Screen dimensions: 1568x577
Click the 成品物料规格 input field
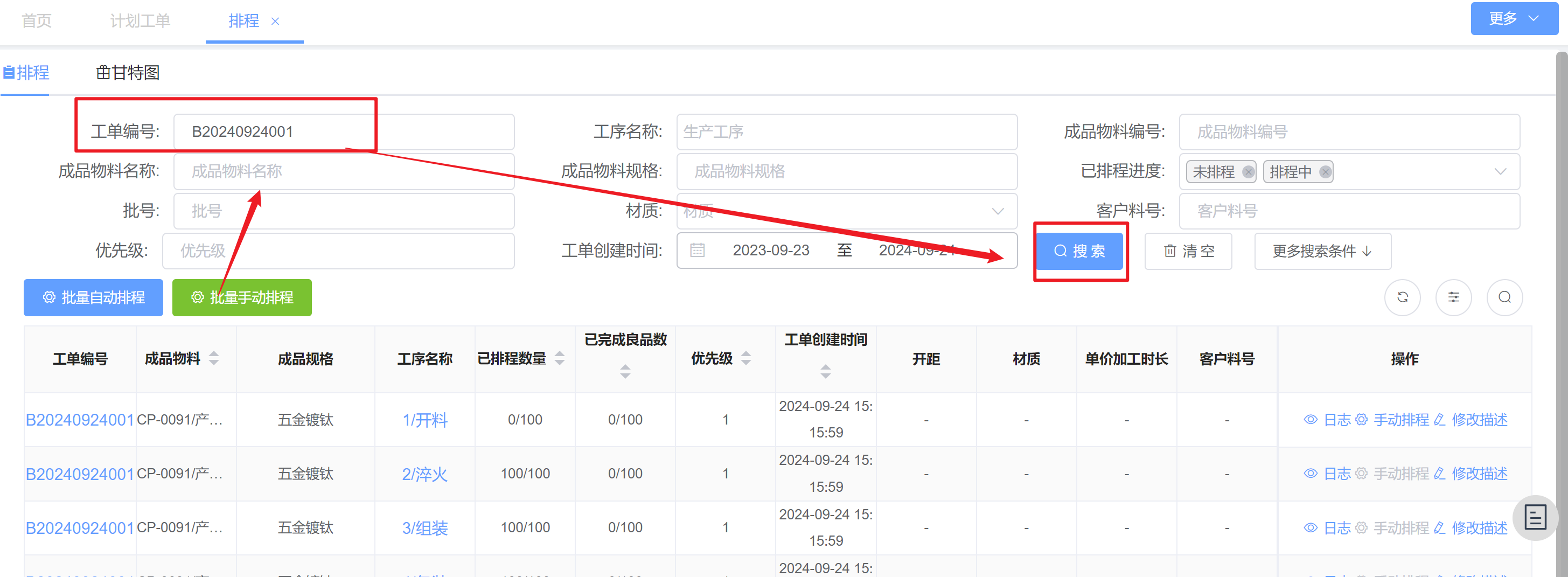[x=847, y=171]
